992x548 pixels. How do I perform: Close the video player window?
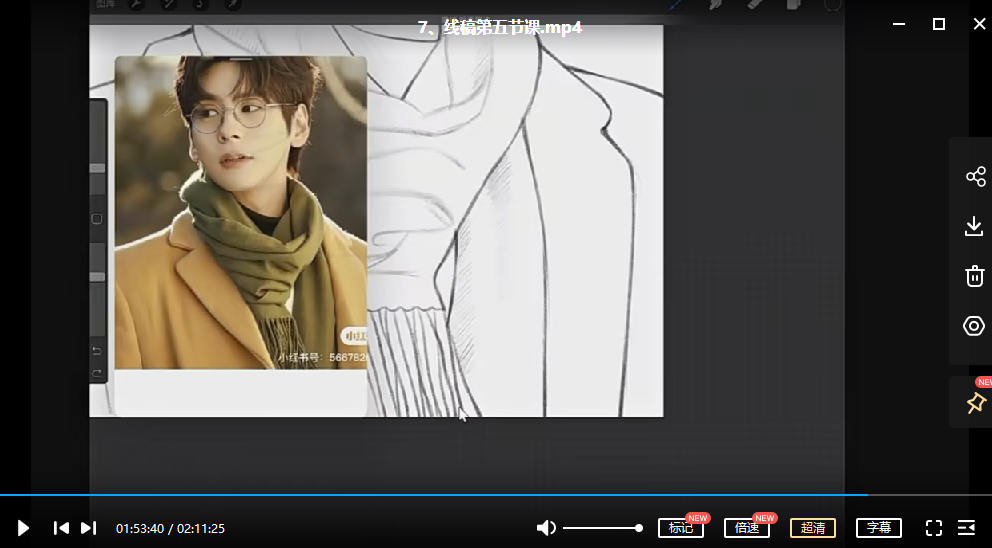[x=979, y=24]
